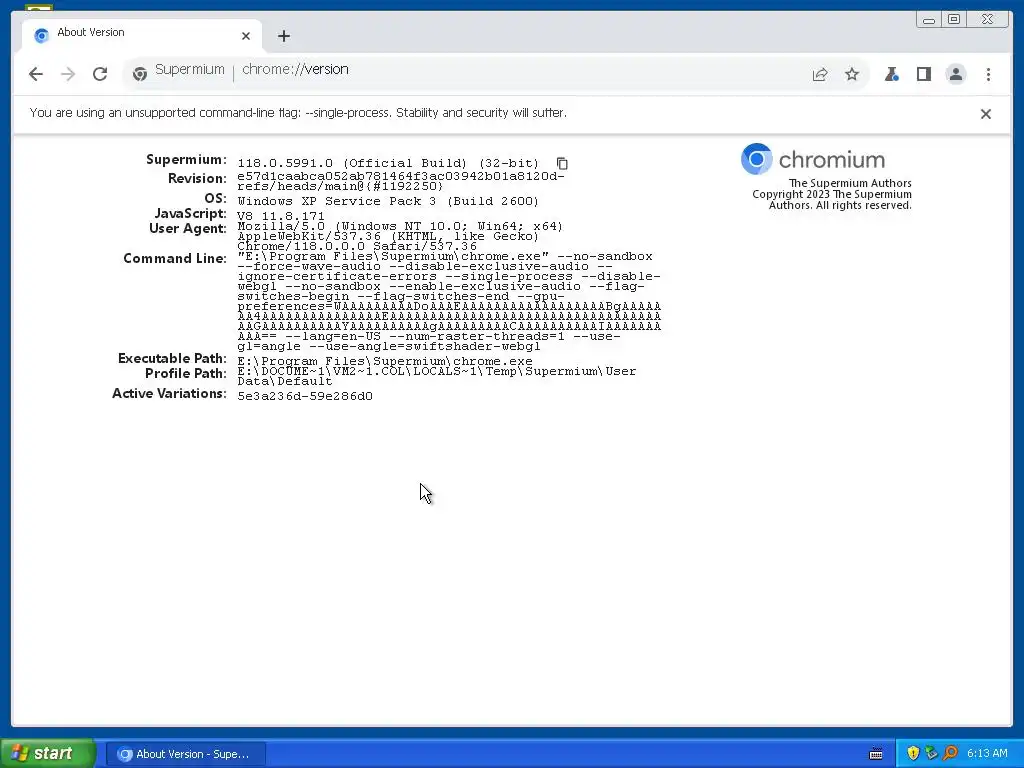
Task: Bookmark this page with the star icon
Action: coord(852,74)
